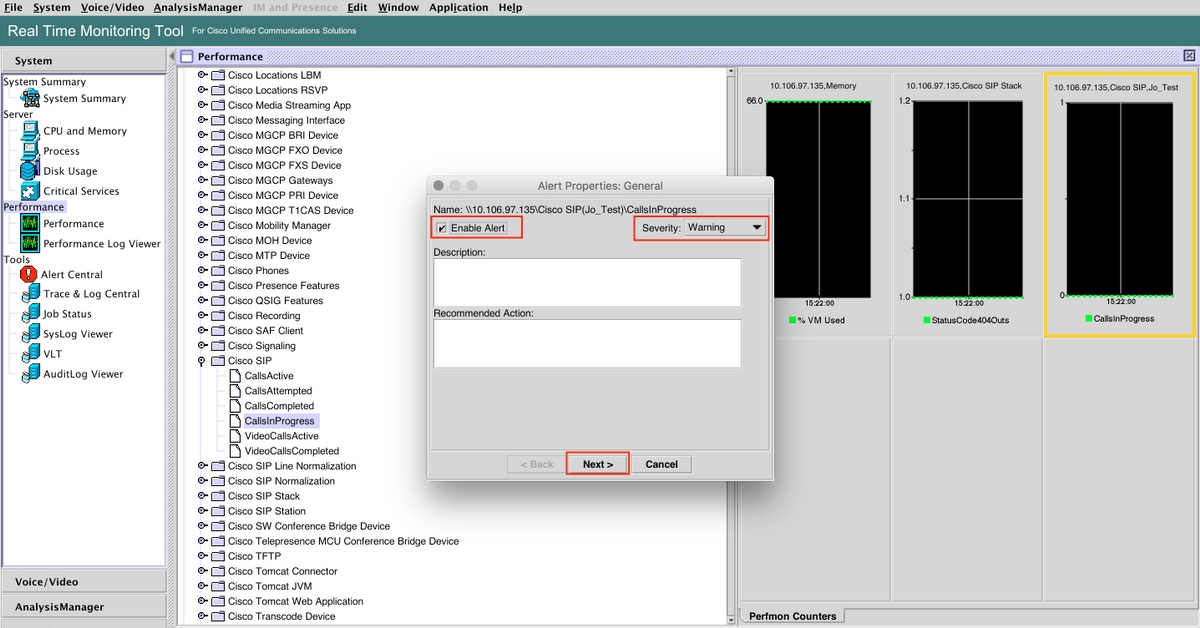Select the Performance icon in sidebar
Viewport: 1200px width, 628px height.
(30, 224)
